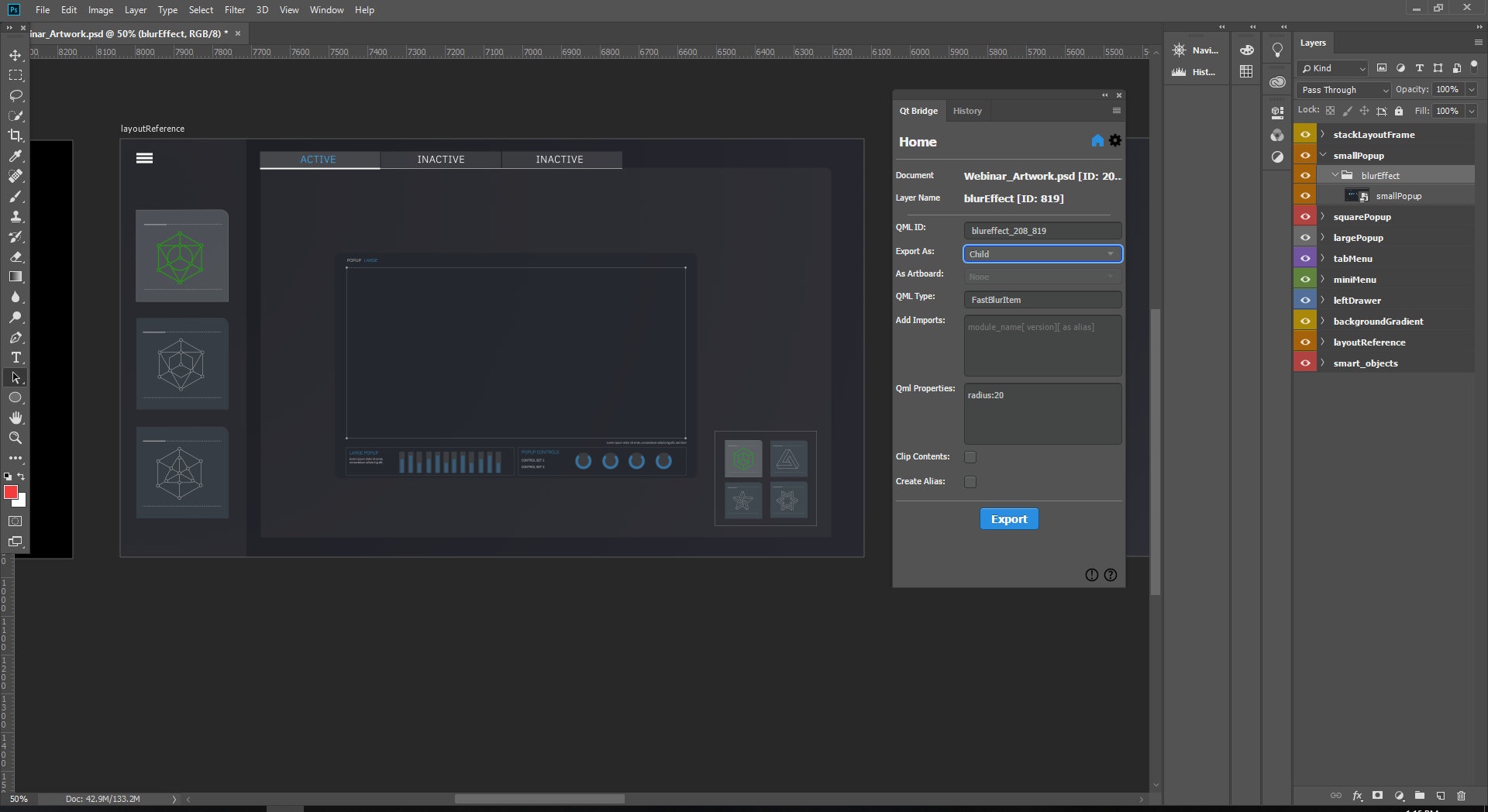This screenshot has height=812, width=1488.
Task: Hide the tabMenu layer
Action: [1306, 258]
